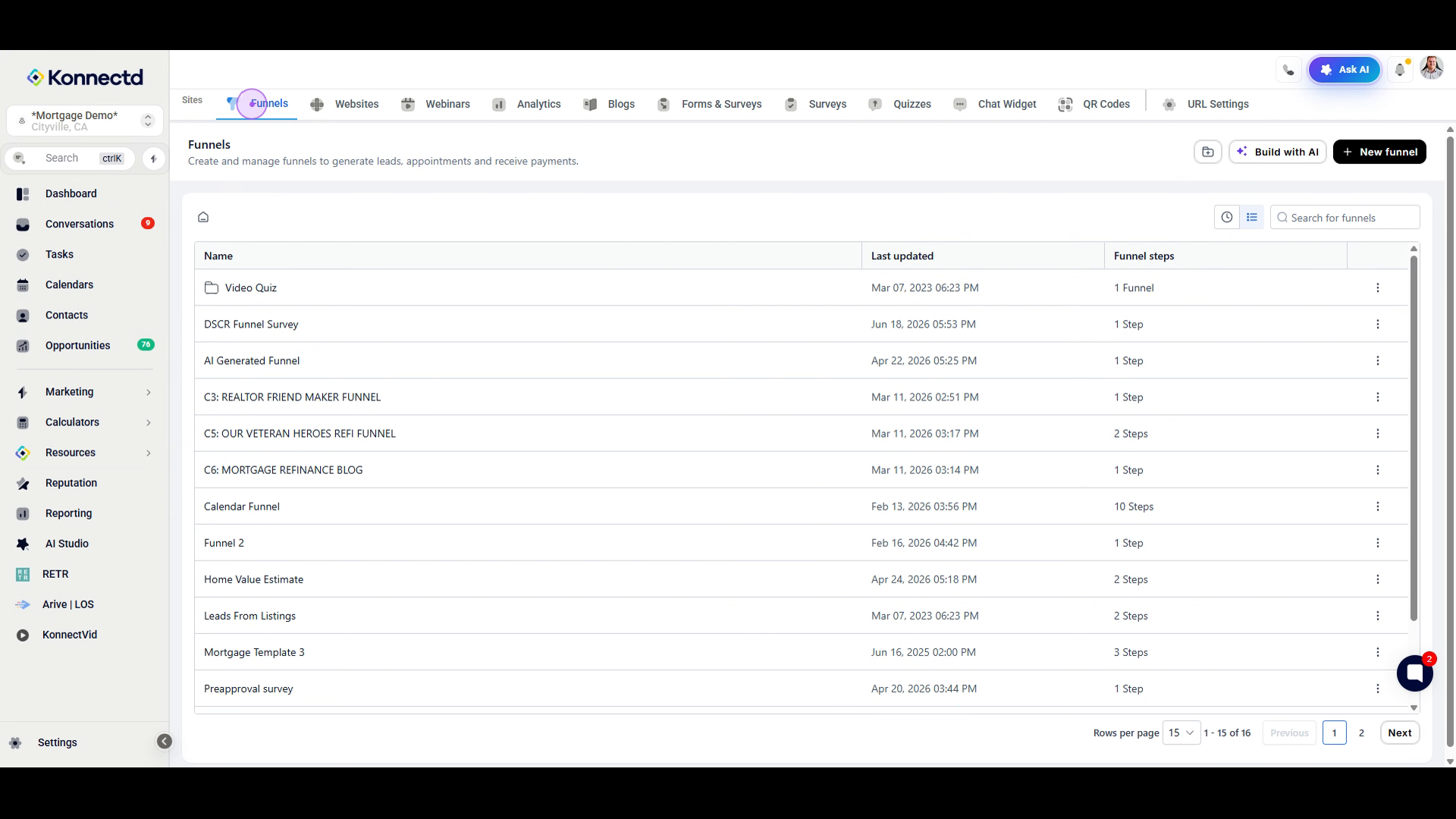Click the Search for funnels field

pos(1345,218)
